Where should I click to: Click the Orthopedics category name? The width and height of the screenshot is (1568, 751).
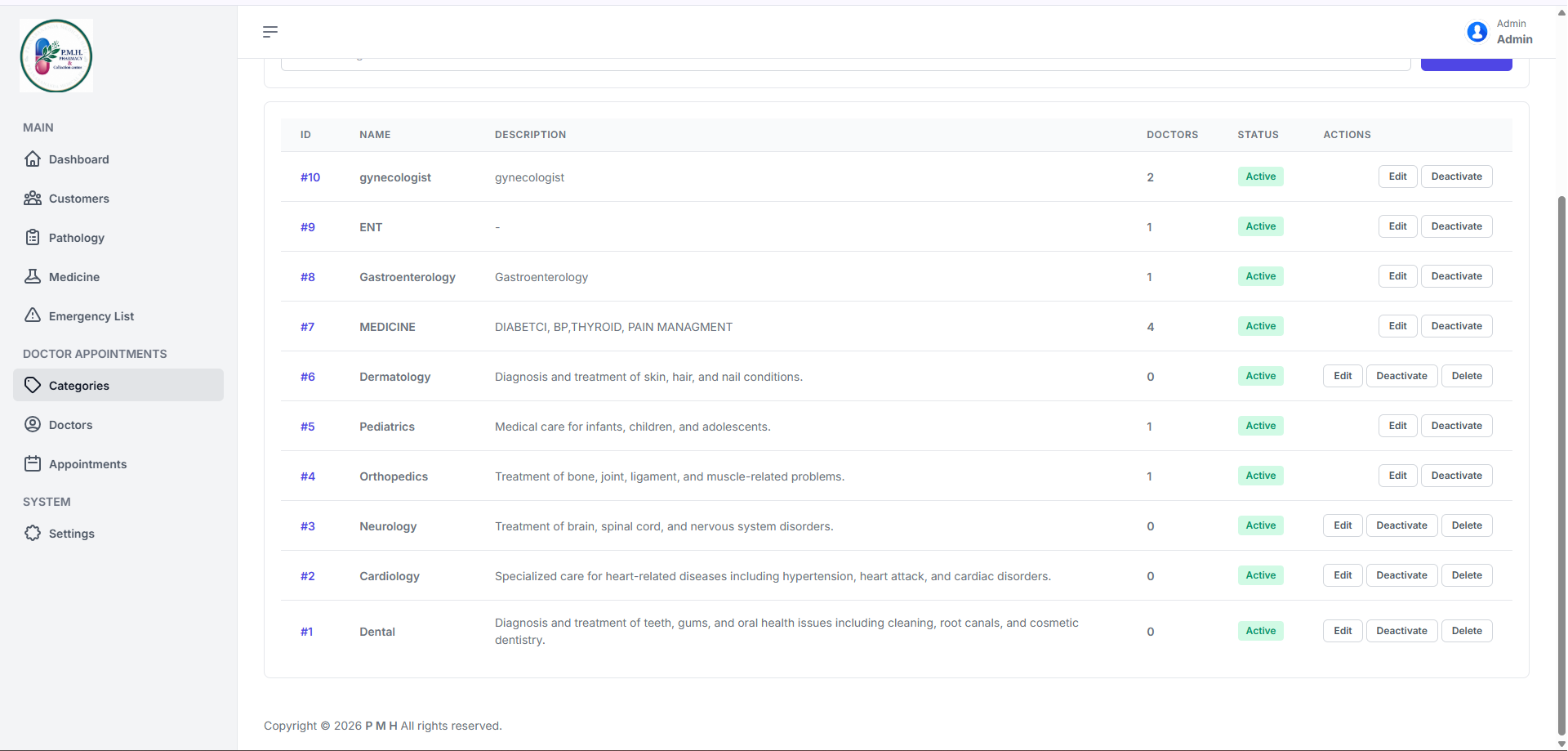(394, 476)
